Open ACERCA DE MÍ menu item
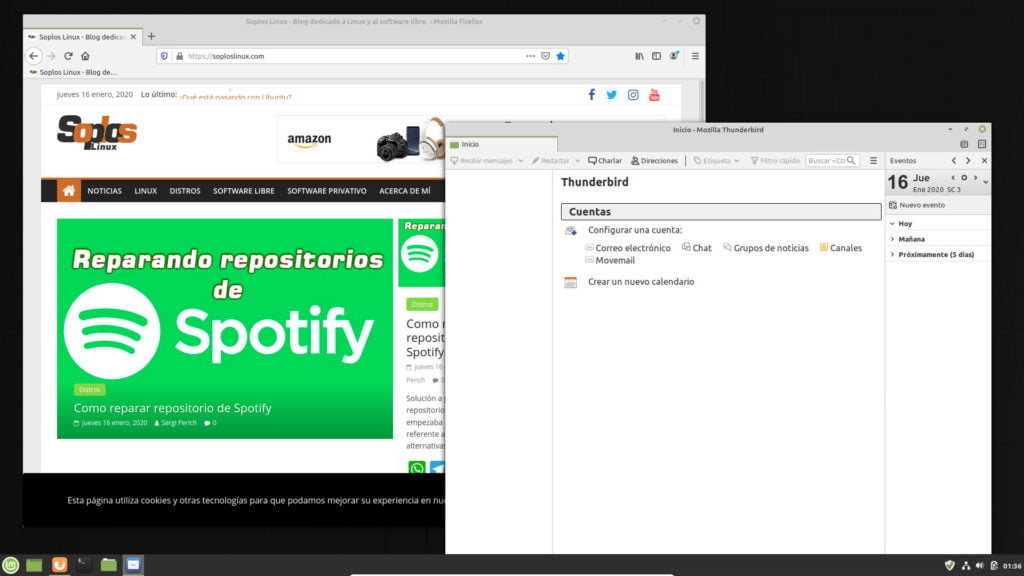Viewport: 1024px width, 576px height. (404, 191)
